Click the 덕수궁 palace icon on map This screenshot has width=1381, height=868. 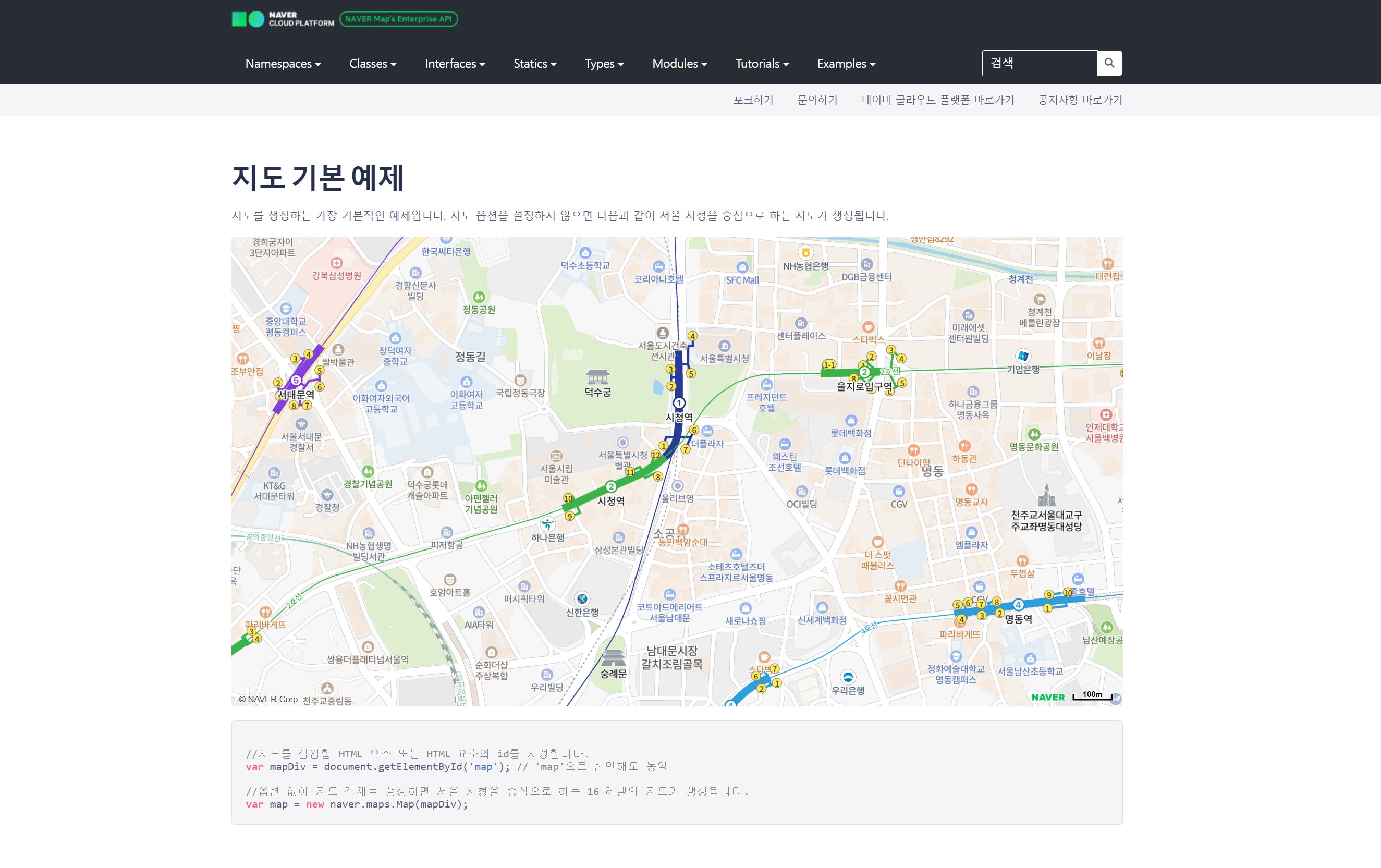pos(597,377)
